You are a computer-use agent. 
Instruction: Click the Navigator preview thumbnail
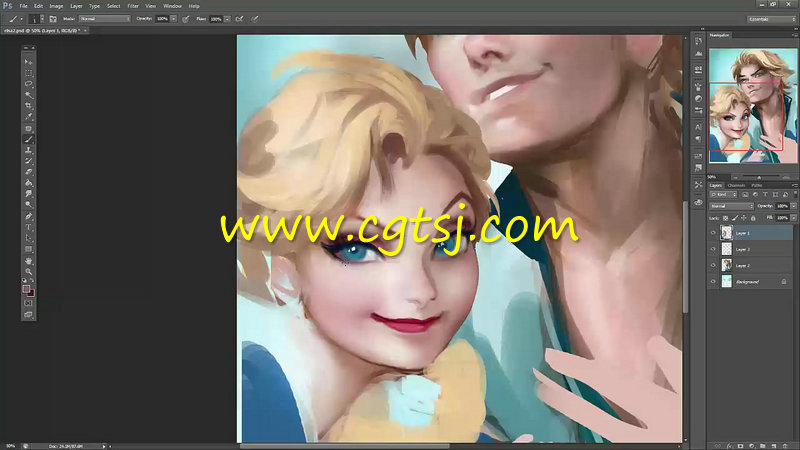[x=753, y=106]
